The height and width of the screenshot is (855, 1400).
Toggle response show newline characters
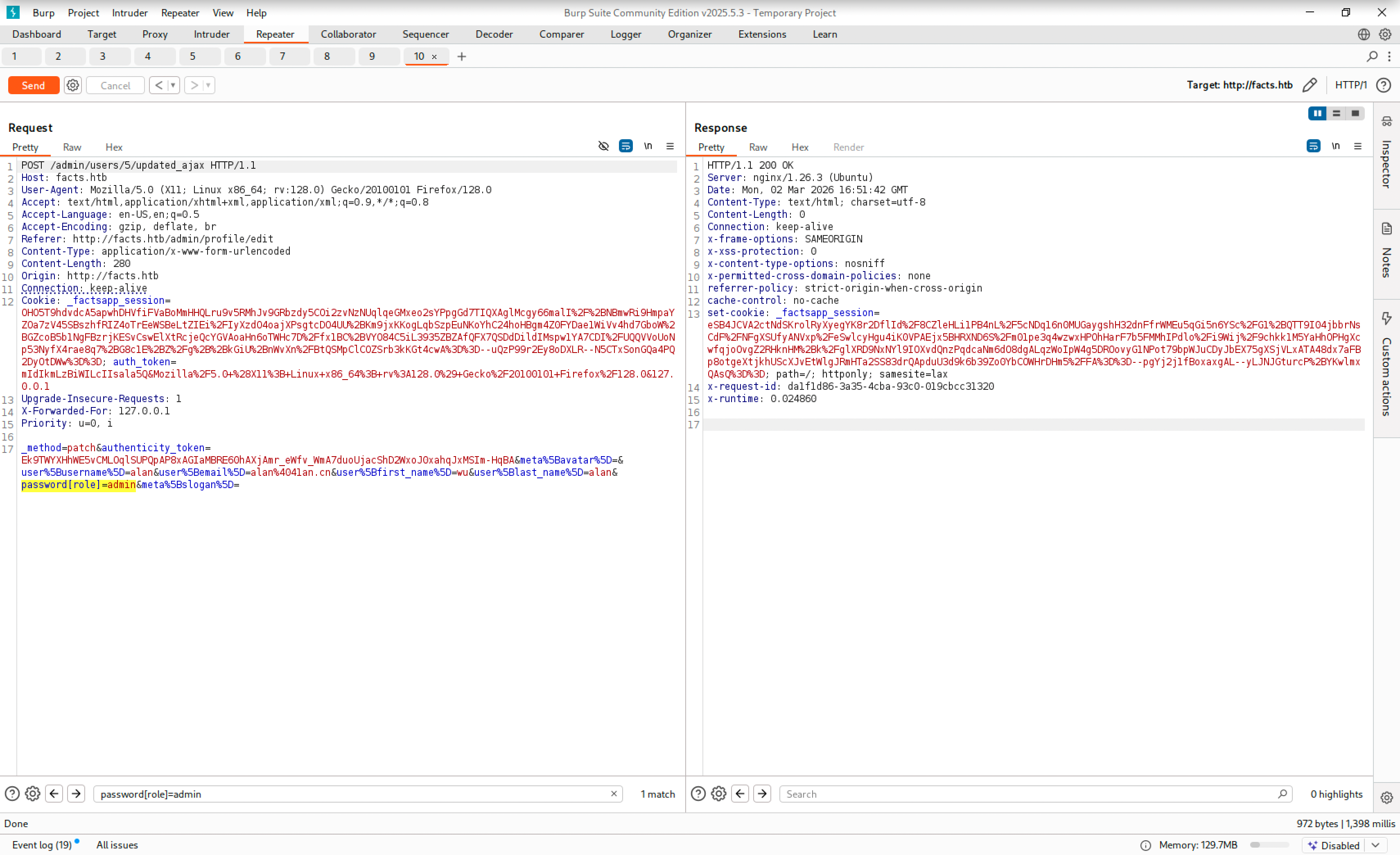point(1336,146)
